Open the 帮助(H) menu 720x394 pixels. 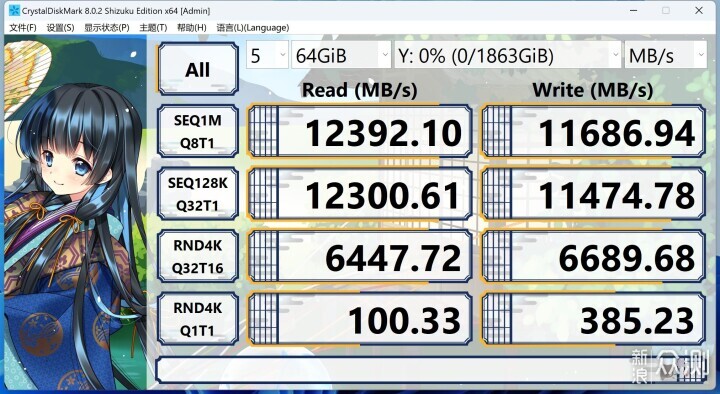pyautogui.click(x=191, y=28)
